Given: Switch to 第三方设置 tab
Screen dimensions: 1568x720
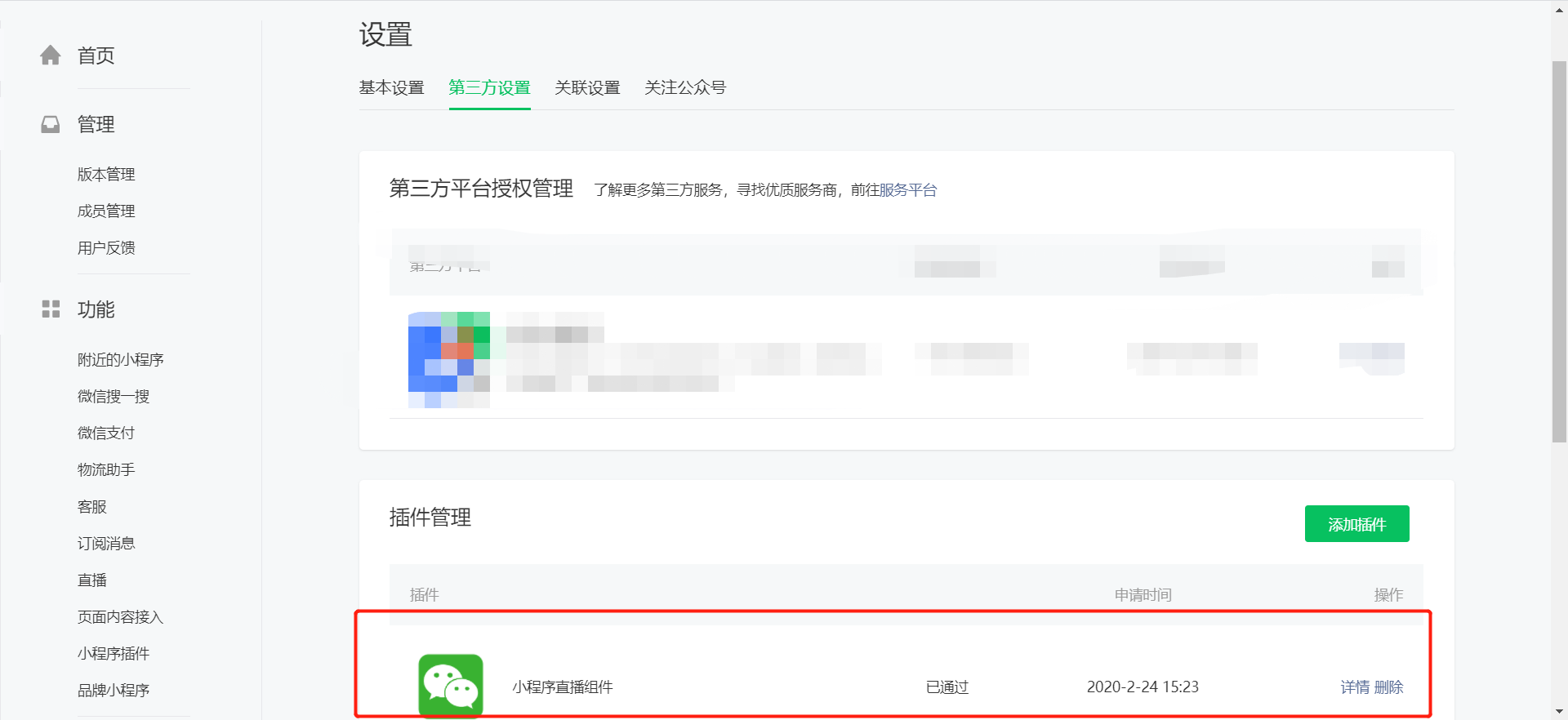Looking at the screenshot, I should [x=490, y=87].
